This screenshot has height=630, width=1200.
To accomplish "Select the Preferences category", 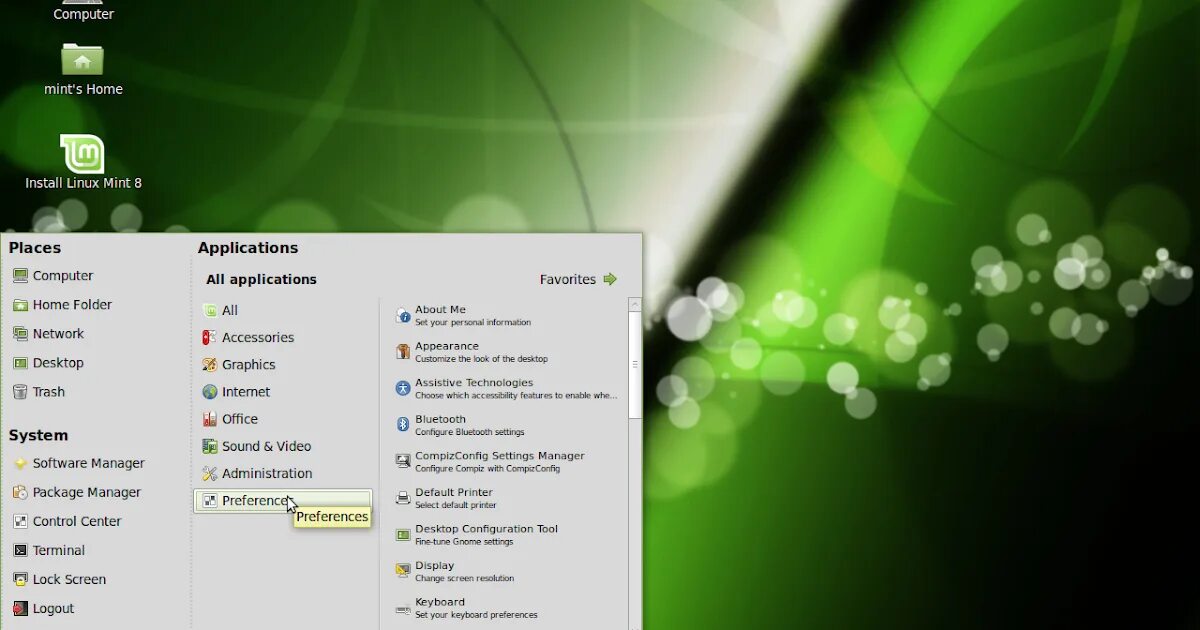I will [x=283, y=501].
